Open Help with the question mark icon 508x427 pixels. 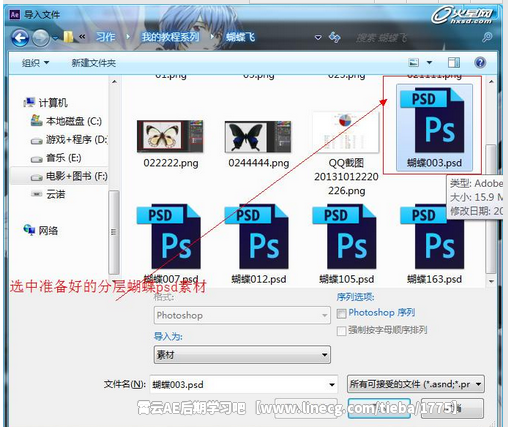(480, 62)
